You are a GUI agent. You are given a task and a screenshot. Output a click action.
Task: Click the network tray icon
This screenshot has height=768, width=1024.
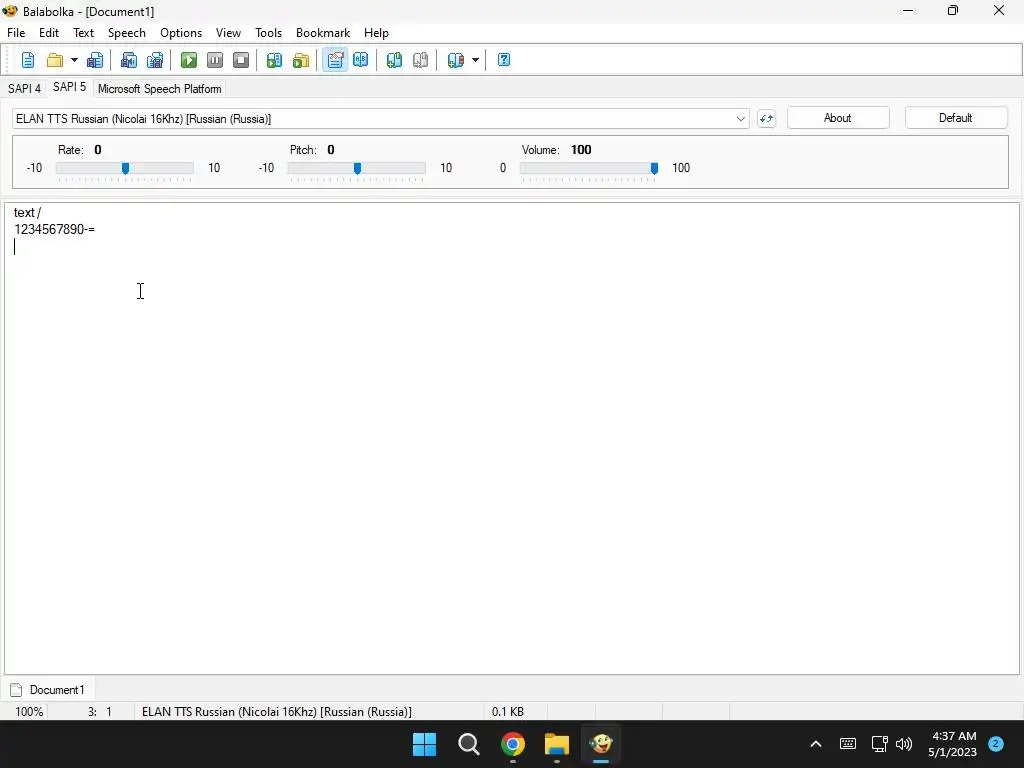[879, 744]
